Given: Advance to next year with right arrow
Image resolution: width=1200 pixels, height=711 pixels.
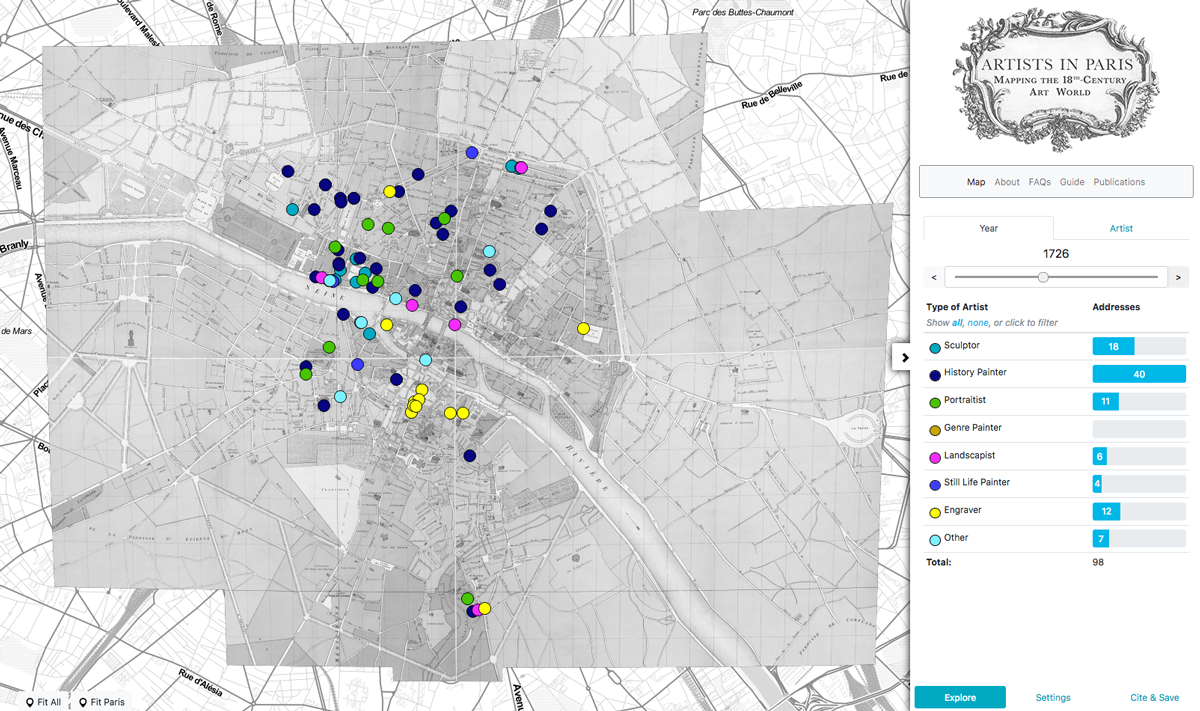Looking at the screenshot, I should click(x=1178, y=277).
